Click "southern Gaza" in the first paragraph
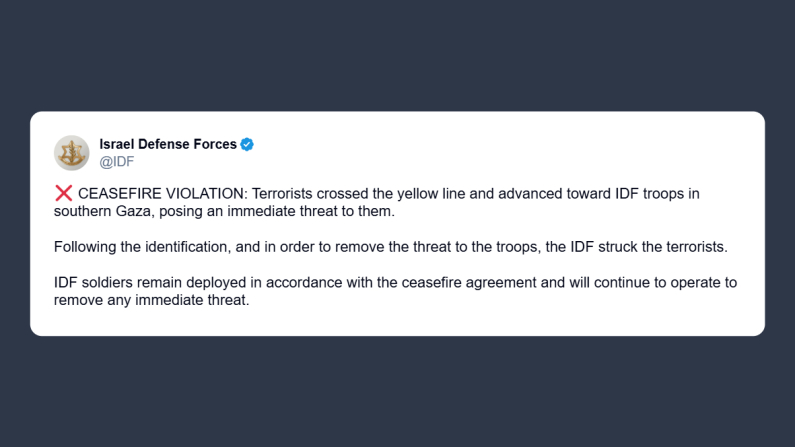This screenshot has height=447, width=795. pos(101,211)
